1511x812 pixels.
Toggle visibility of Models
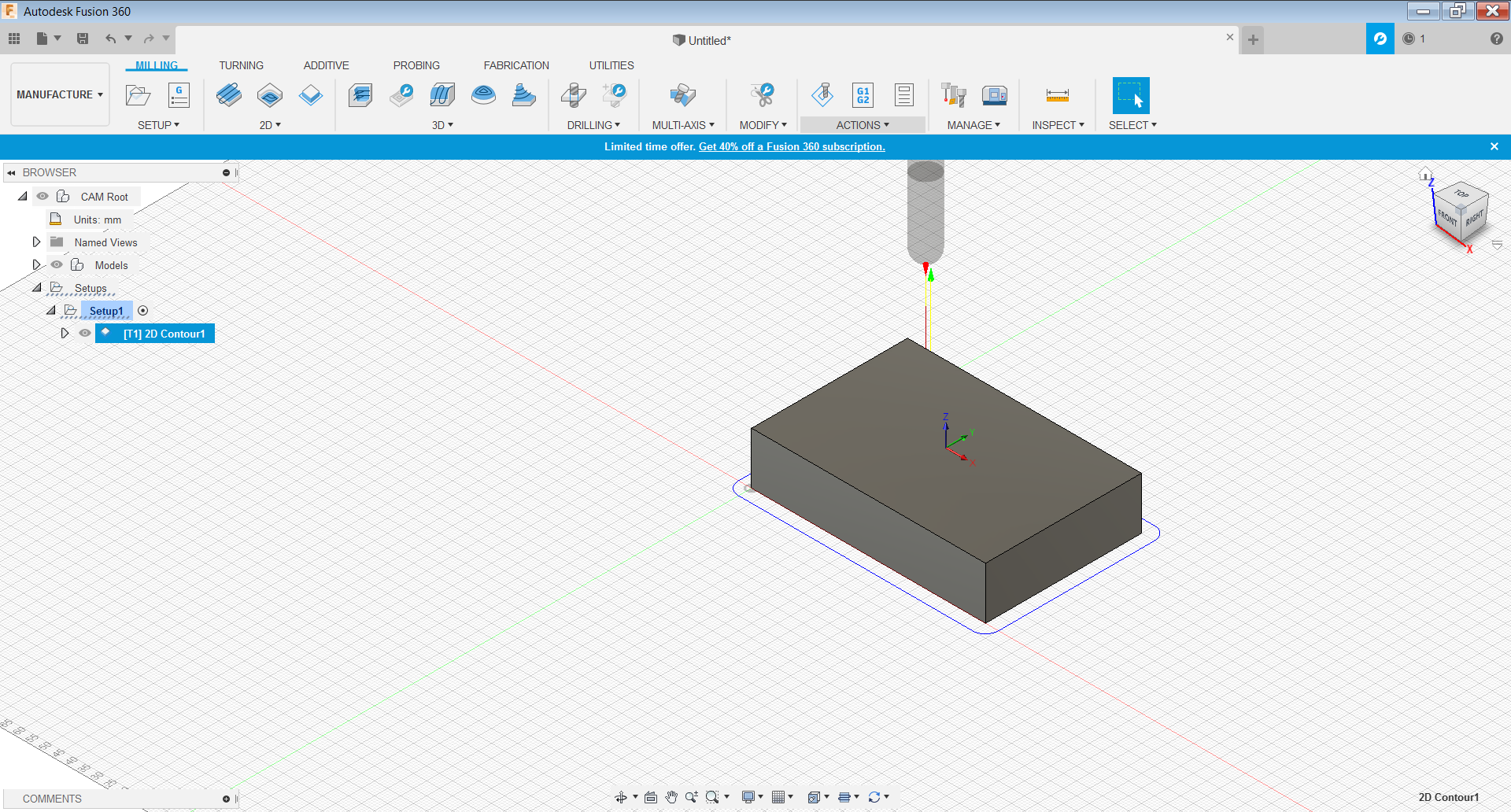click(57, 265)
